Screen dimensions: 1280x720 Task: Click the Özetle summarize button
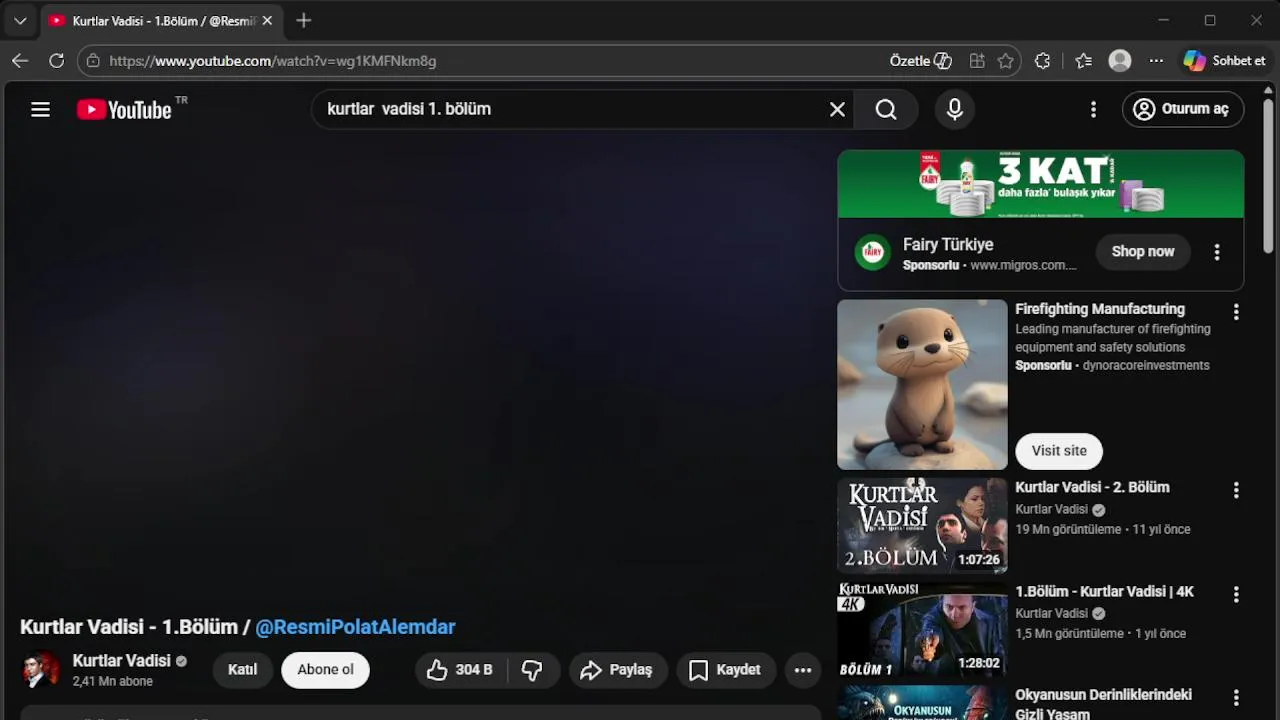(920, 61)
